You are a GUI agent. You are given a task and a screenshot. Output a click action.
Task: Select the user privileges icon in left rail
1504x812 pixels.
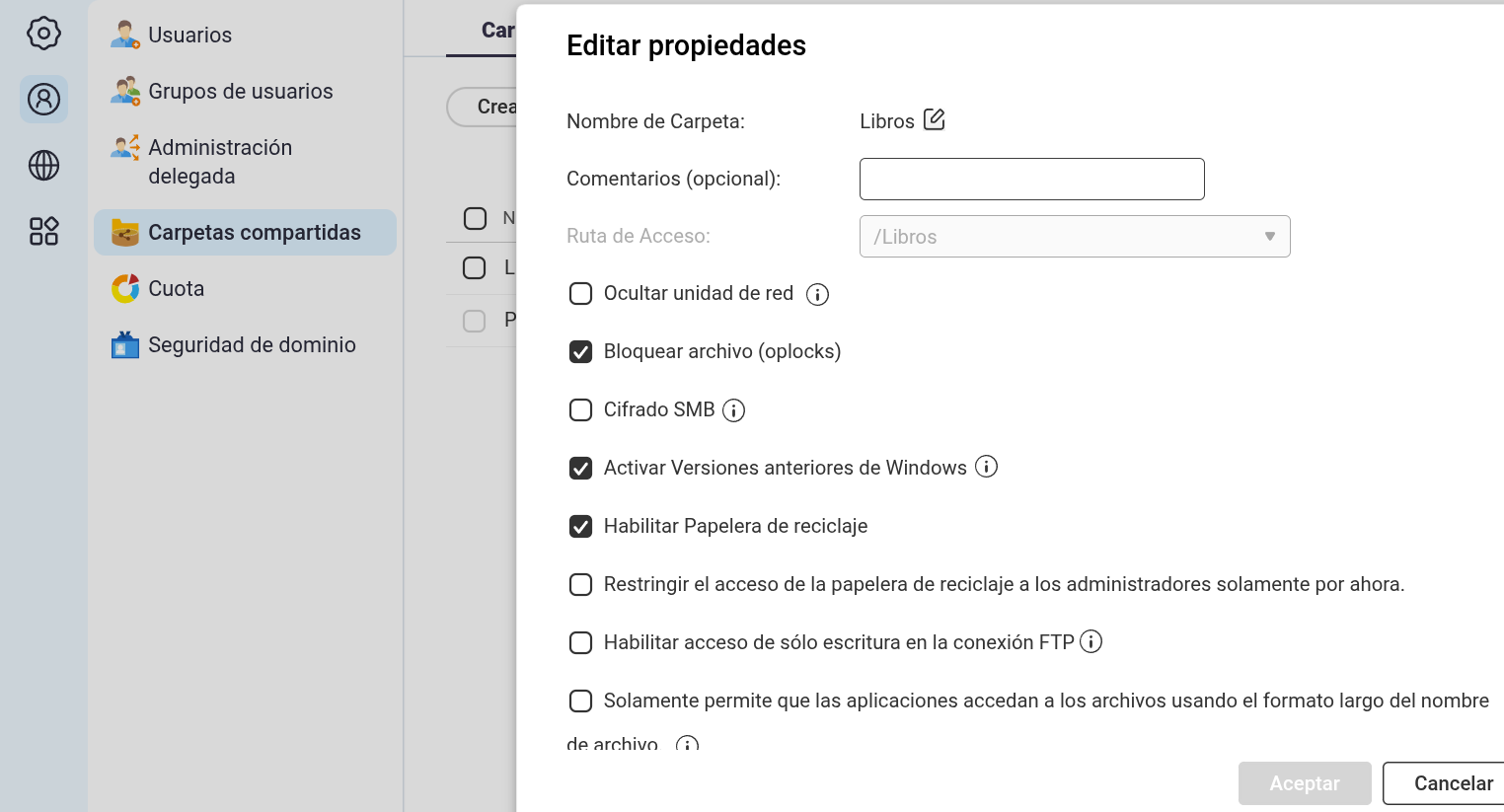tap(43, 100)
